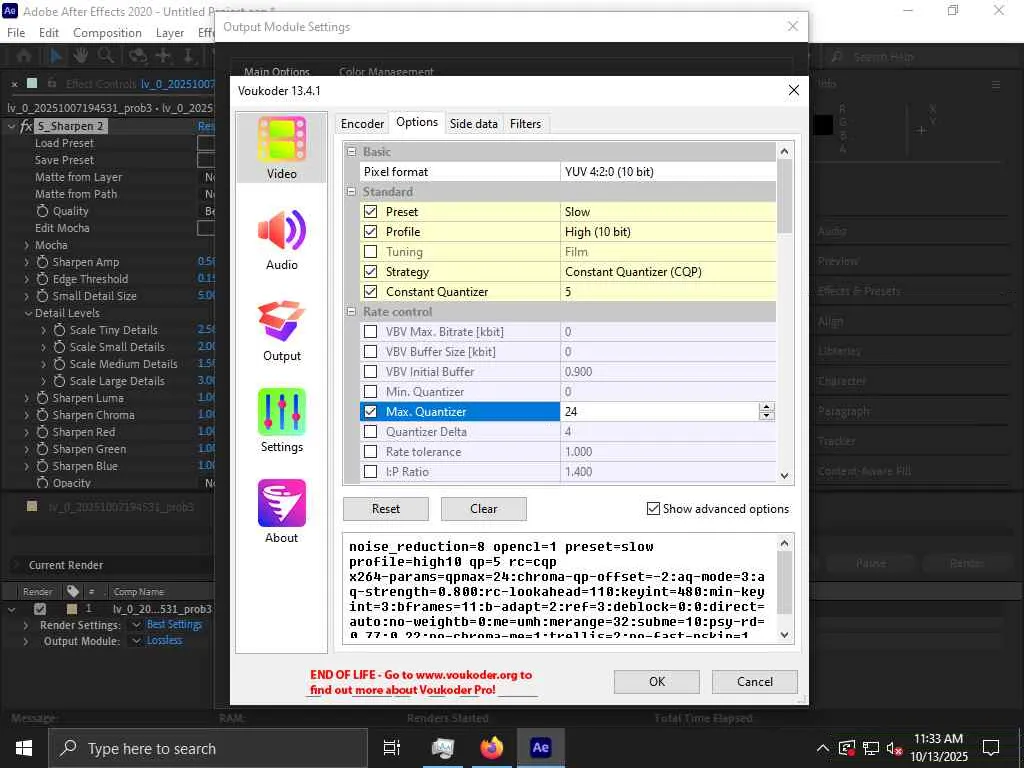Image resolution: width=1024 pixels, height=768 pixels.
Task: Click the fx icon of S_Sharpen 2 effect
Action: (x=26, y=126)
